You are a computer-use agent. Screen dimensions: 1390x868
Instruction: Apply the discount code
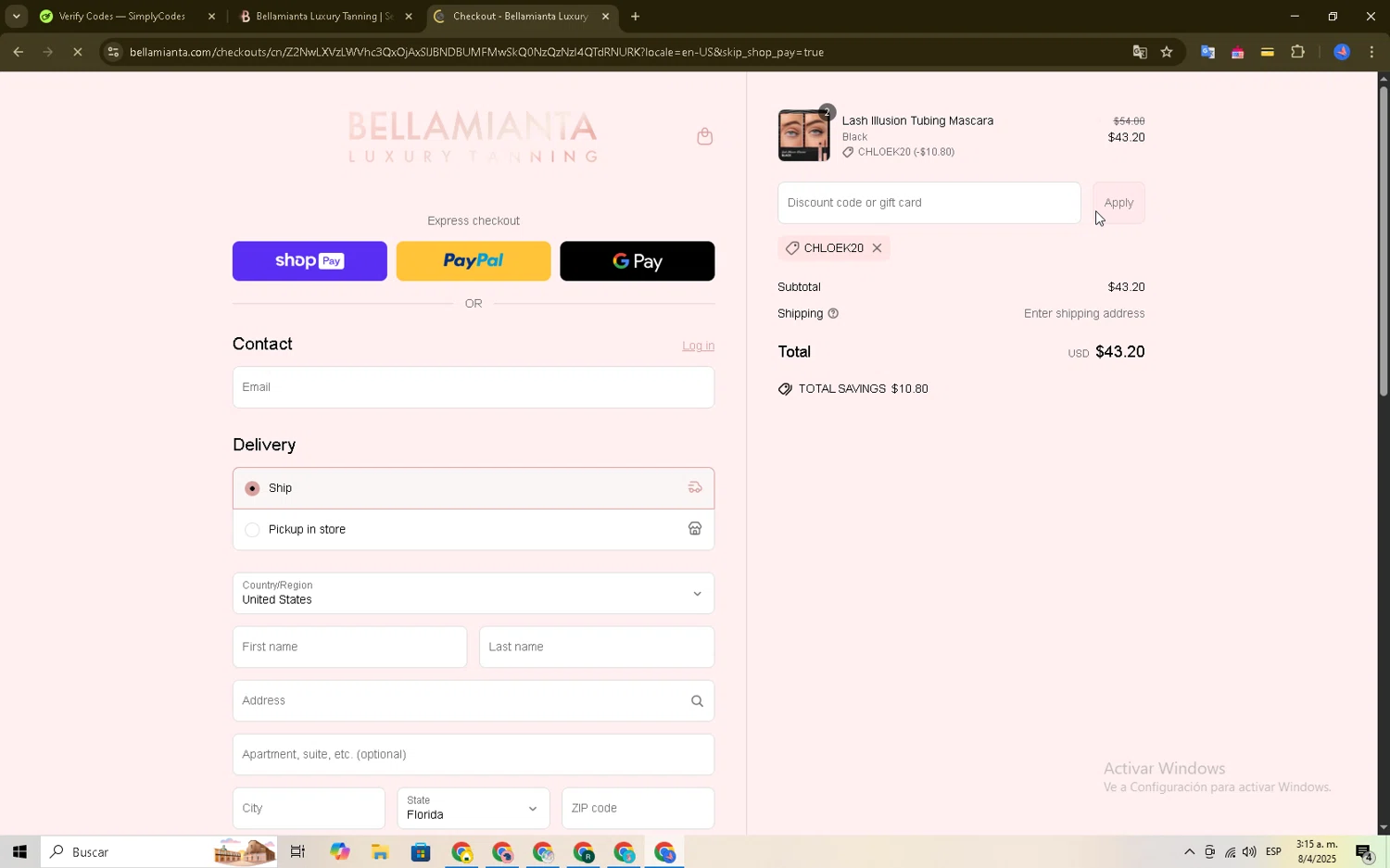click(x=1118, y=203)
